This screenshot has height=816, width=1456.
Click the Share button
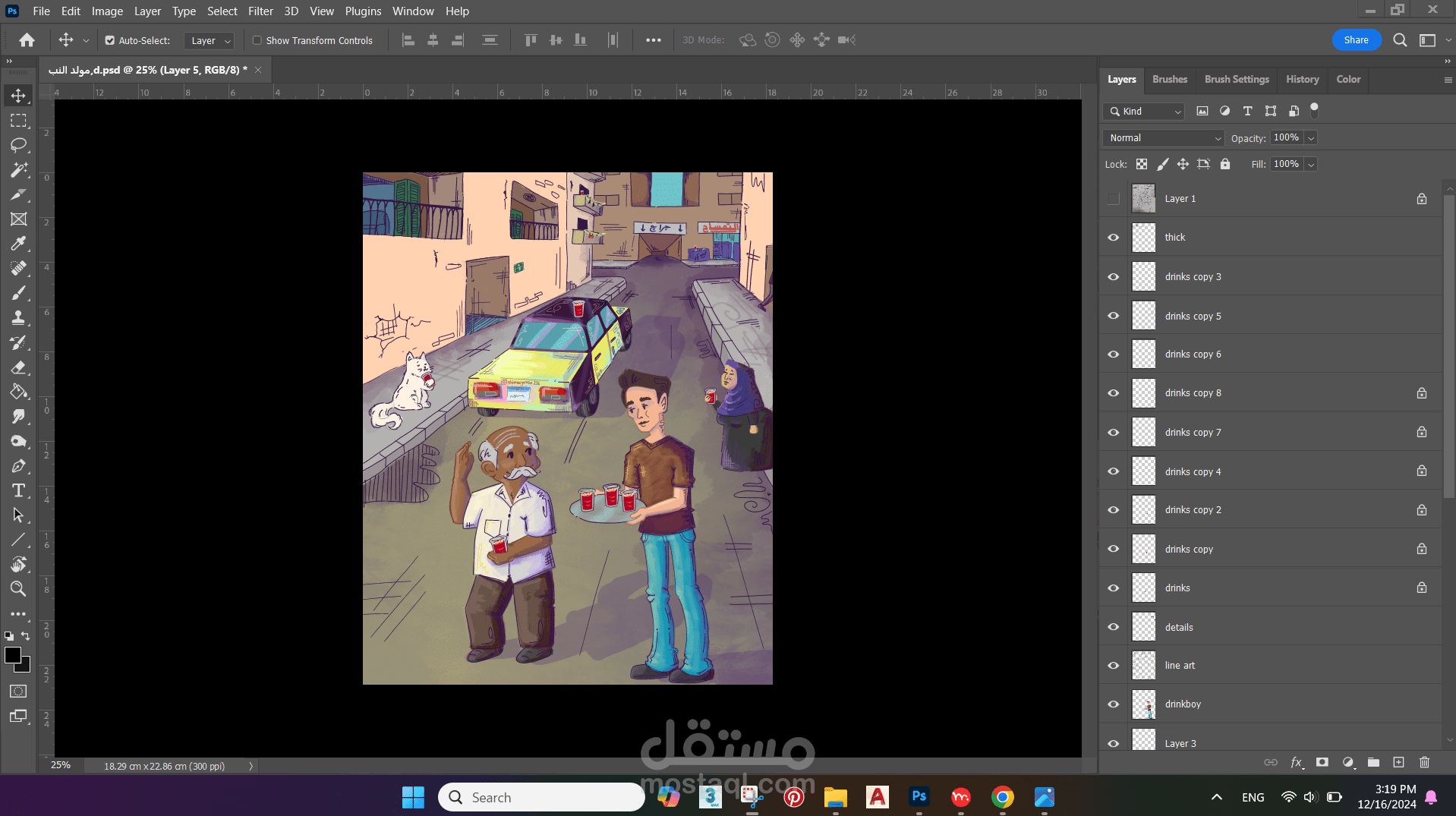1356,40
